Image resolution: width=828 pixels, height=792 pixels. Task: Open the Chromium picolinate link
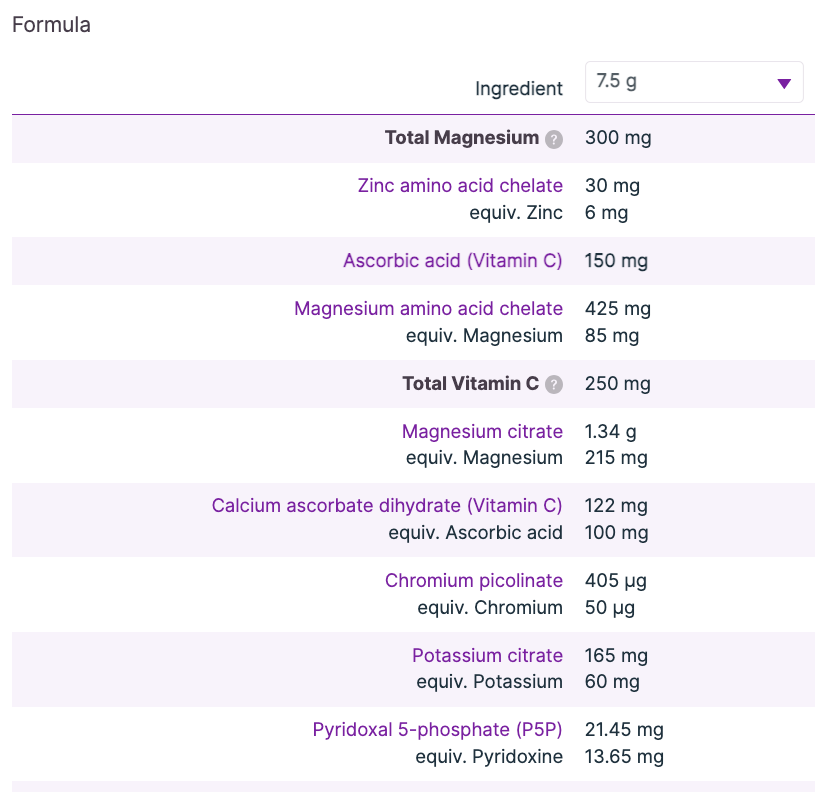[x=474, y=581]
